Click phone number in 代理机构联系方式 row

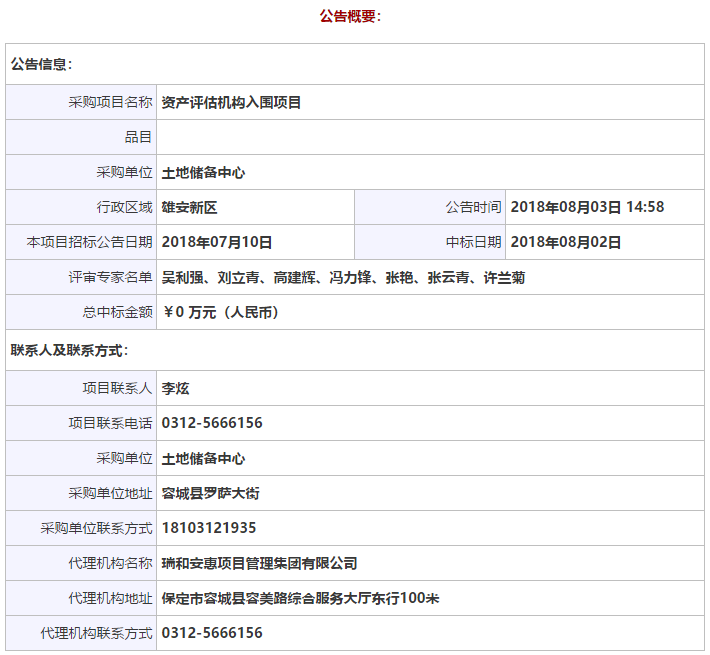(212, 633)
